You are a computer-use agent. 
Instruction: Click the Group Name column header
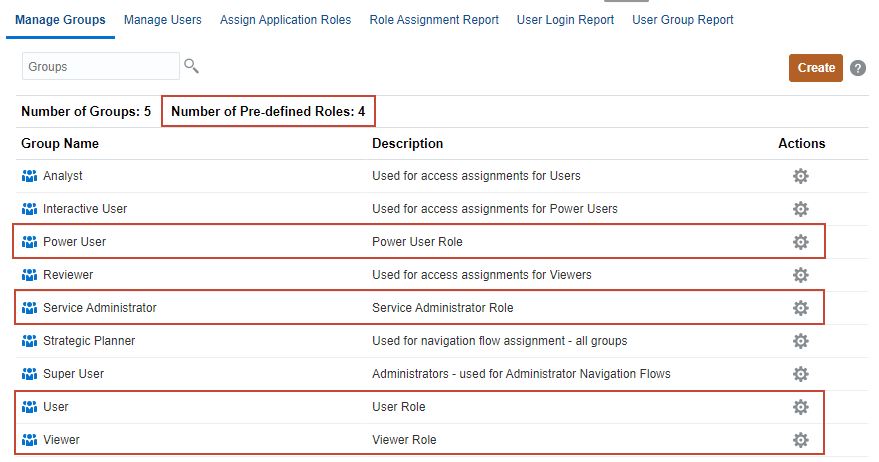[x=60, y=144]
